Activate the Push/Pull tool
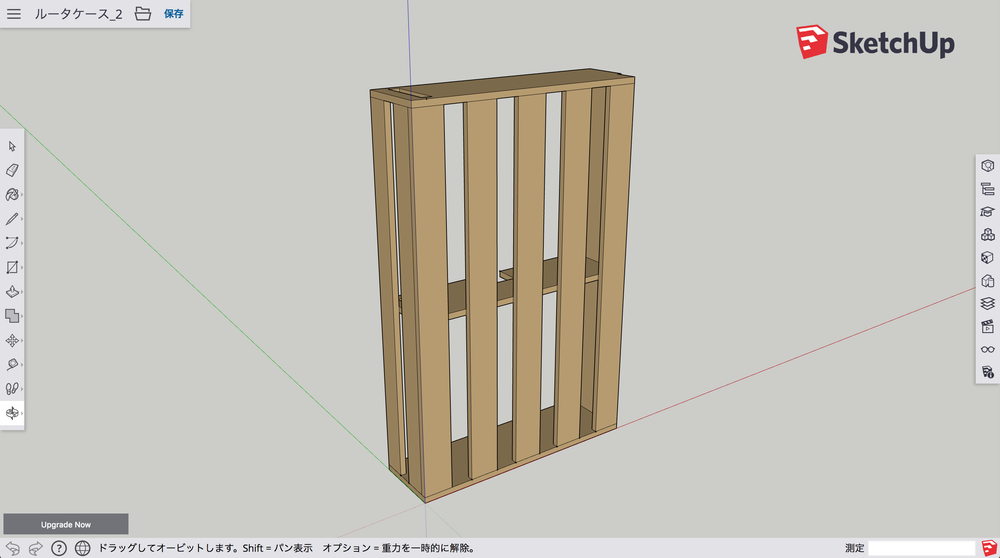The image size is (1000, 558). [11, 291]
